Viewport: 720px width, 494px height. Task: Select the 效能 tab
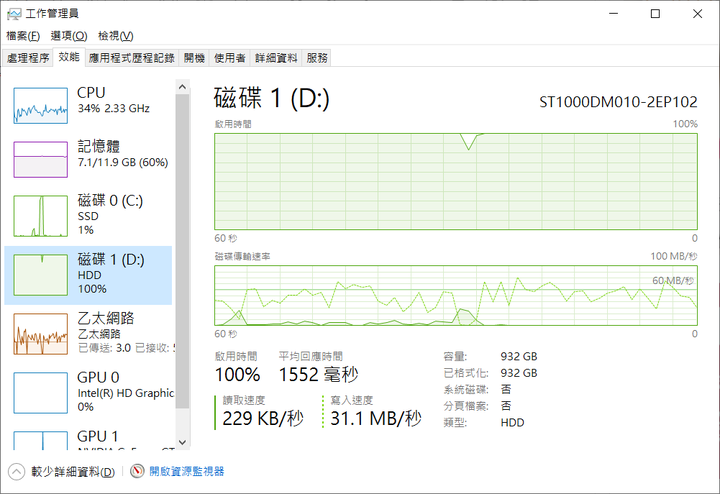69,57
